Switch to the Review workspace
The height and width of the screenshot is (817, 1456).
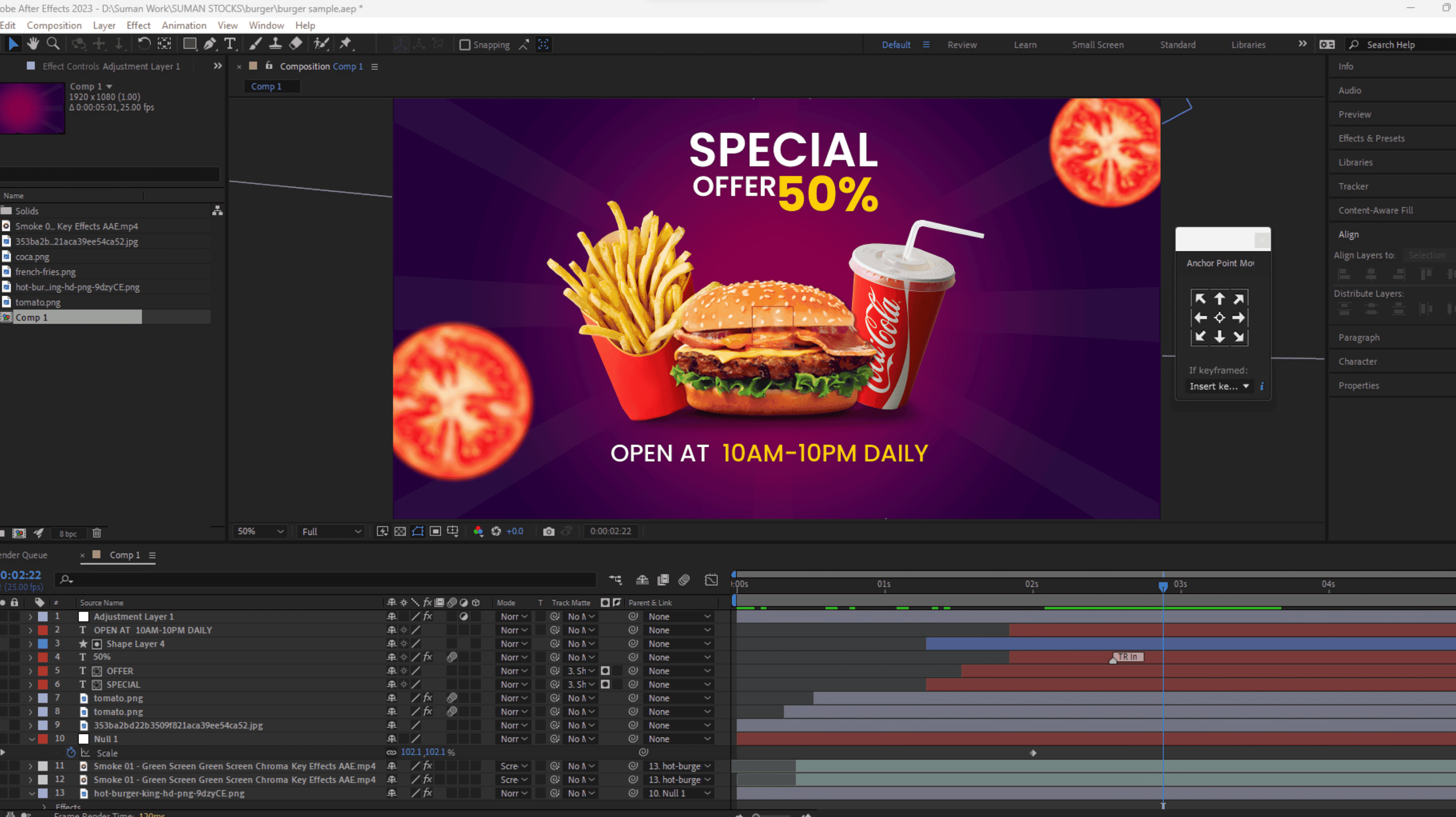click(x=962, y=45)
